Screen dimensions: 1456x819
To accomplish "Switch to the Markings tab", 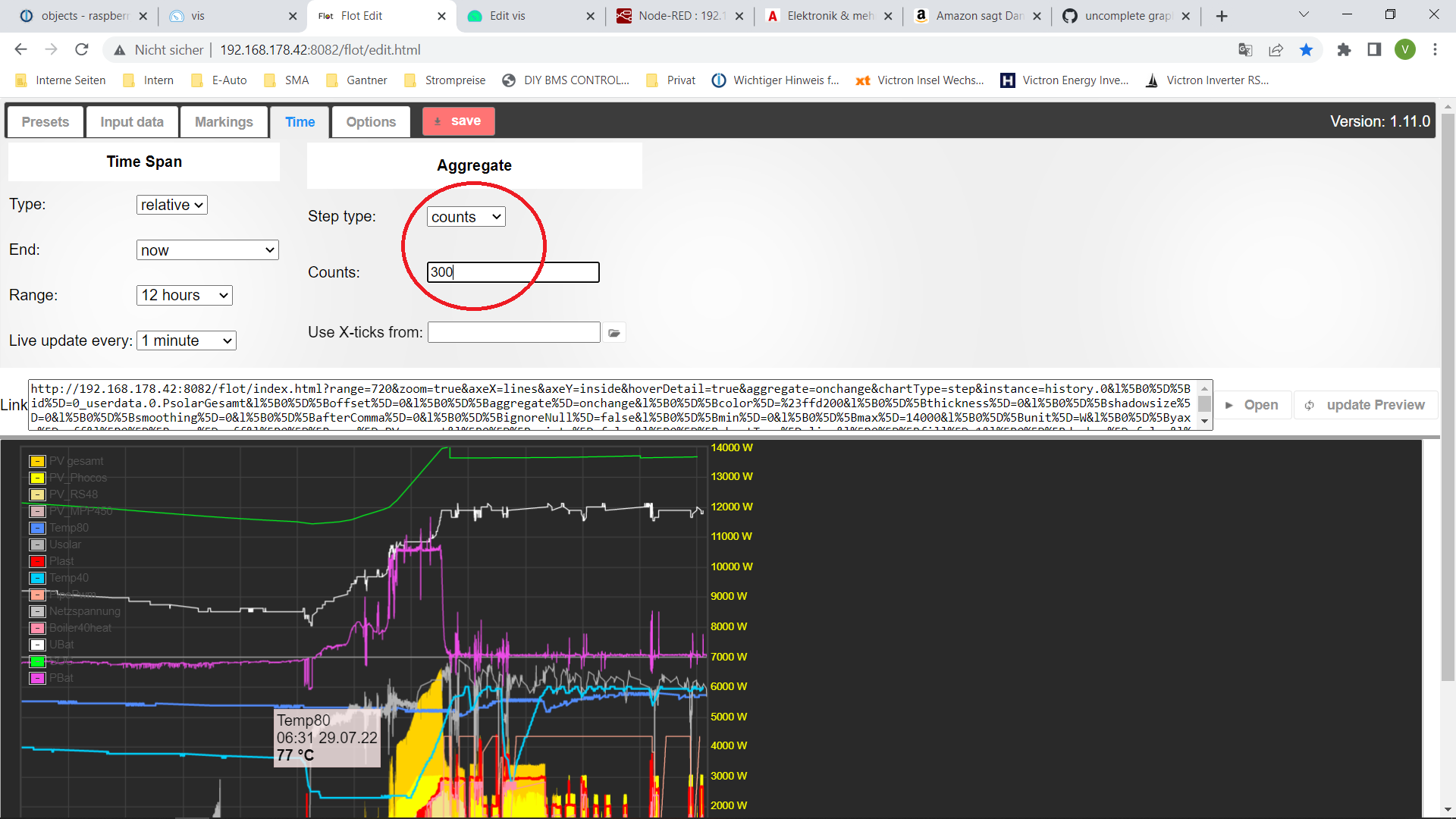I will tap(224, 121).
